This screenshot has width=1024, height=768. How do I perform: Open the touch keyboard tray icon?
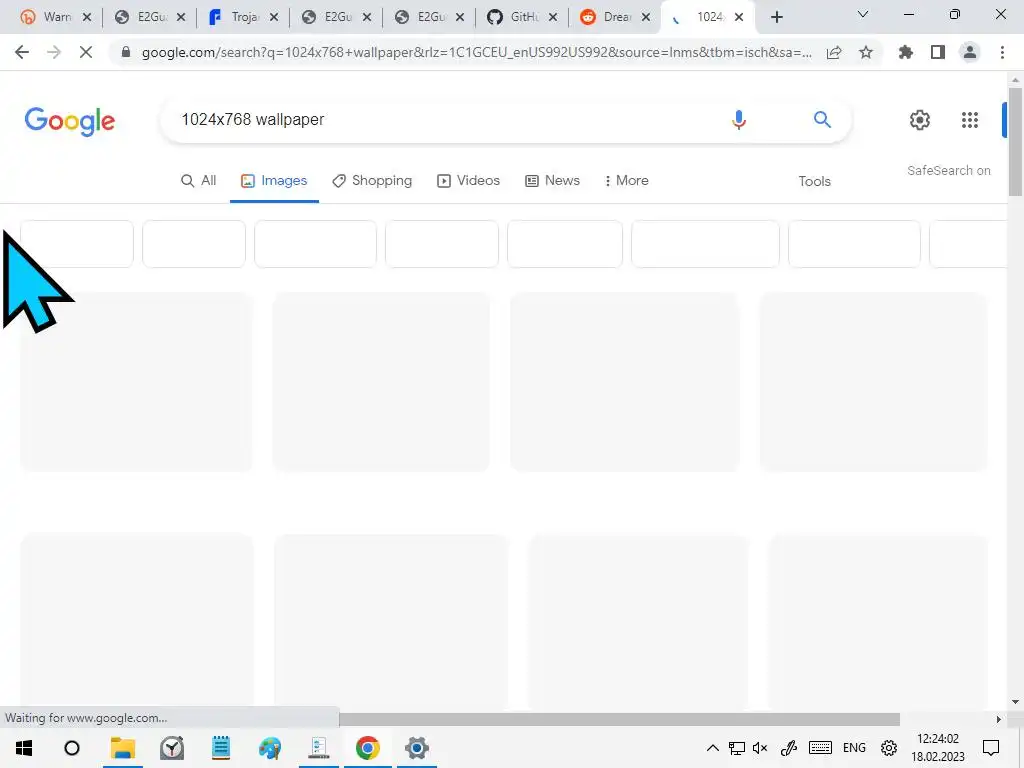(x=820, y=748)
